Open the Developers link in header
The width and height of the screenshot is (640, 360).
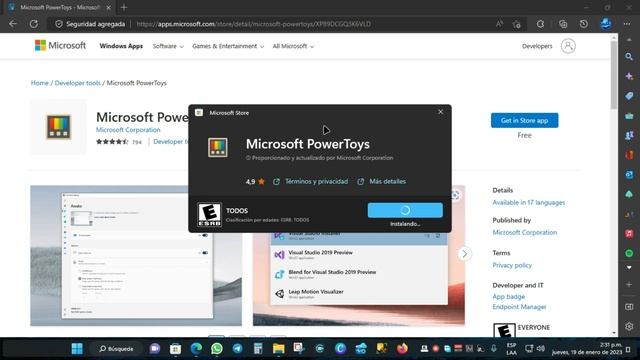point(537,46)
